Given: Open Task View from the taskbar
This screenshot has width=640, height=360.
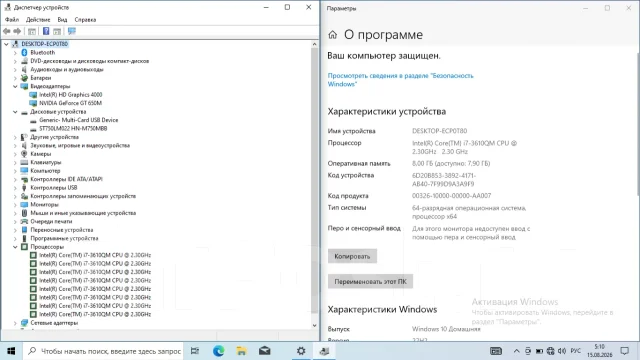Looking at the screenshot, I should [195, 351].
